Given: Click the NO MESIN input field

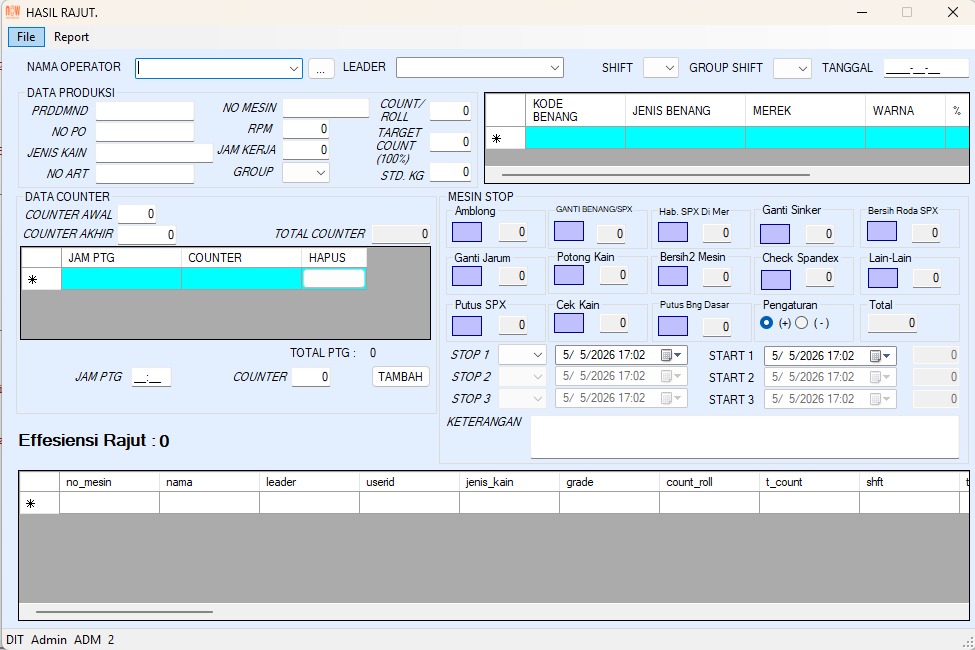Looking at the screenshot, I should point(326,108).
